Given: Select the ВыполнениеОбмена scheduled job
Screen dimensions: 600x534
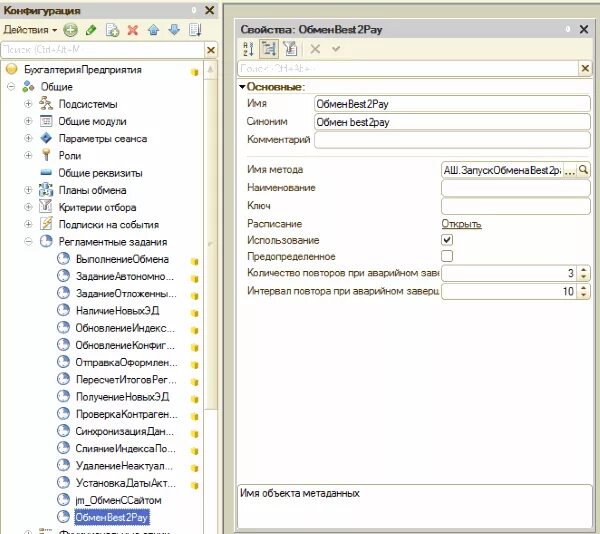Looking at the screenshot, I should 122,259.
